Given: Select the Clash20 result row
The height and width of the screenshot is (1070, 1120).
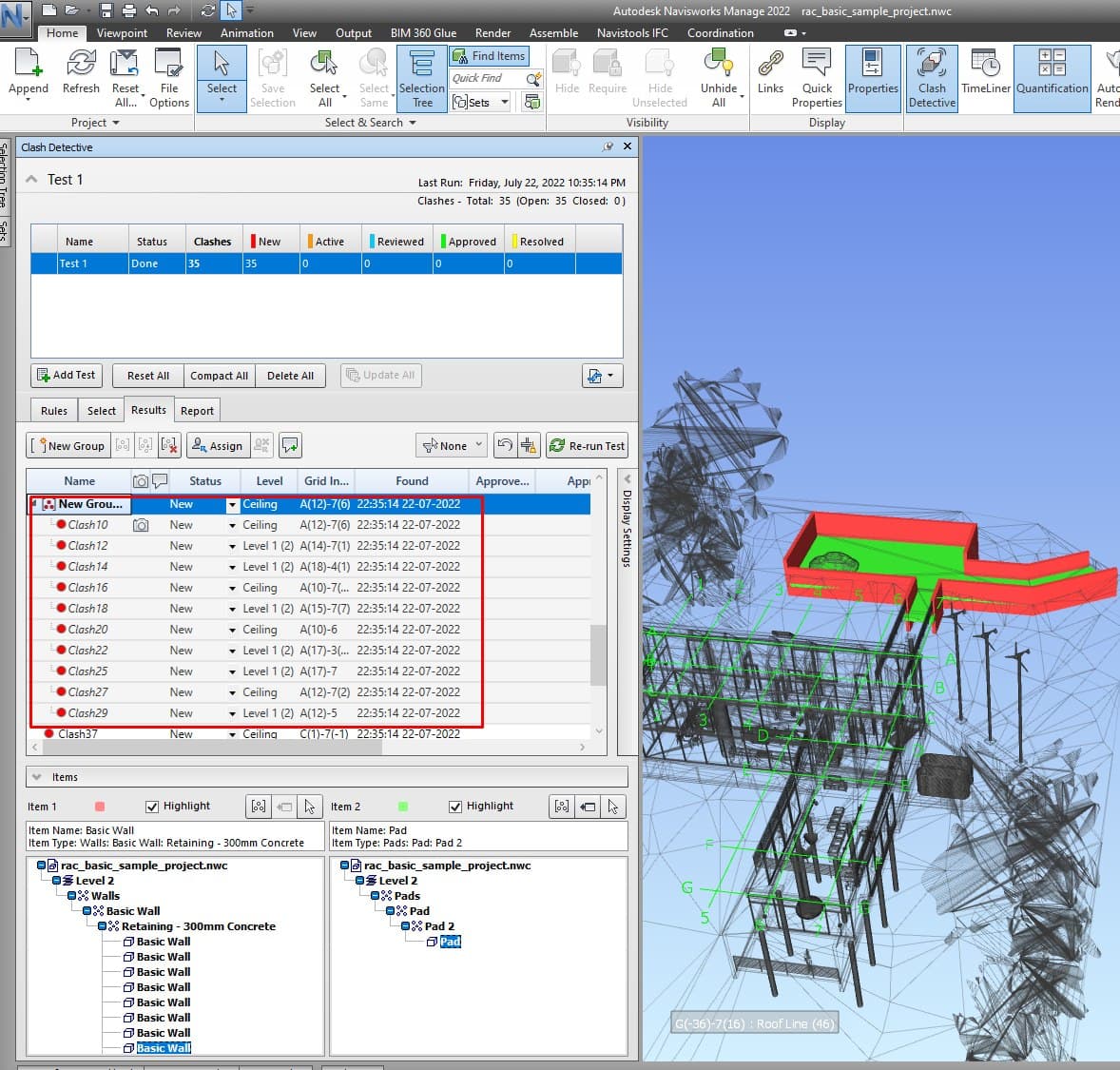Looking at the screenshot, I should 309,630.
